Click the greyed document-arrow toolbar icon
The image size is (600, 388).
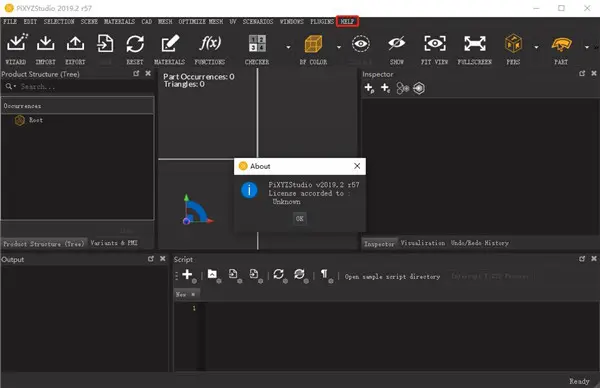pyautogui.click(x=105, y=43)
